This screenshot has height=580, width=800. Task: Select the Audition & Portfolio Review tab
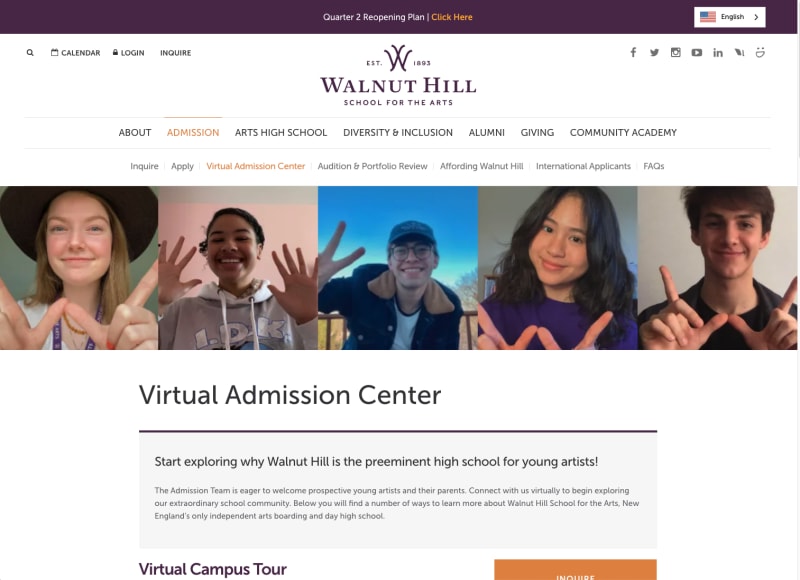(372, 166)
